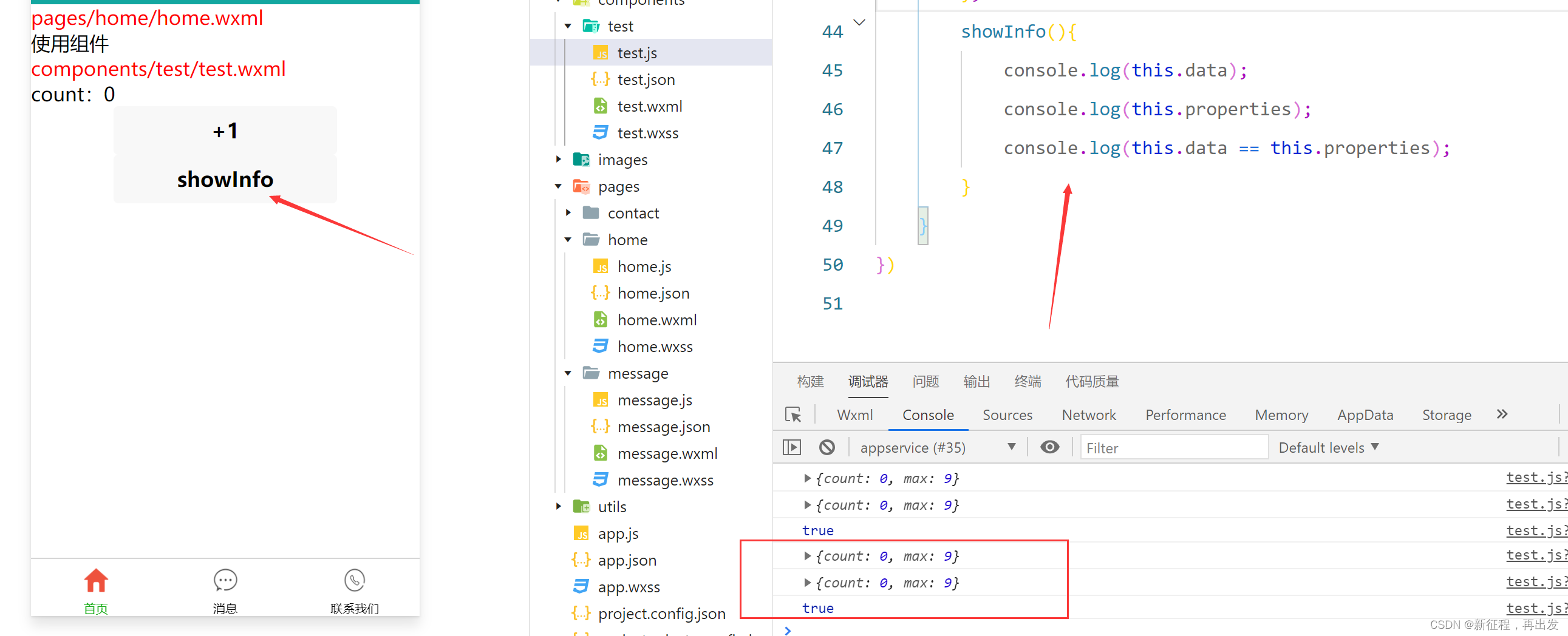Screen dimensions: 1568x636
Task: Open the Performance devtools tab
Action: click(1186, 414)
